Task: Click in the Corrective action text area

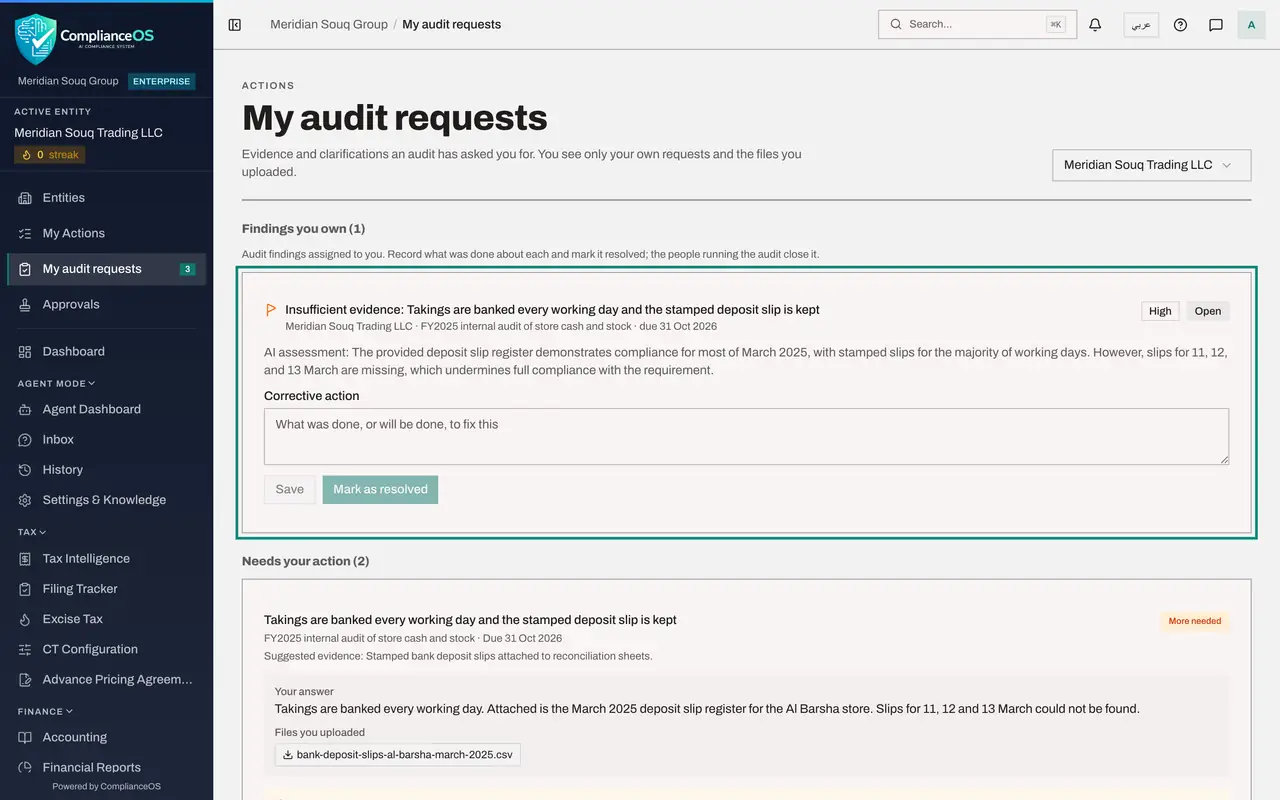Action: 746,436
